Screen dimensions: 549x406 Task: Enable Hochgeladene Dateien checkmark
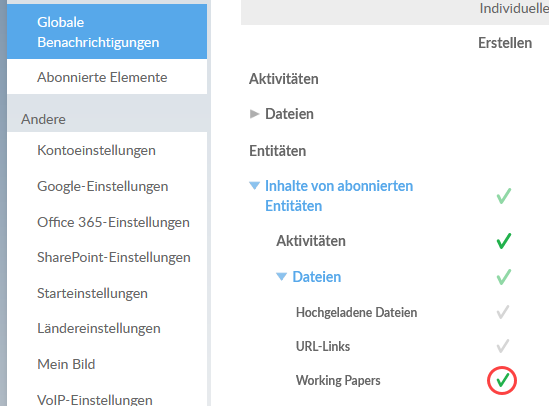pyautogui.click(x=503, y=312)
